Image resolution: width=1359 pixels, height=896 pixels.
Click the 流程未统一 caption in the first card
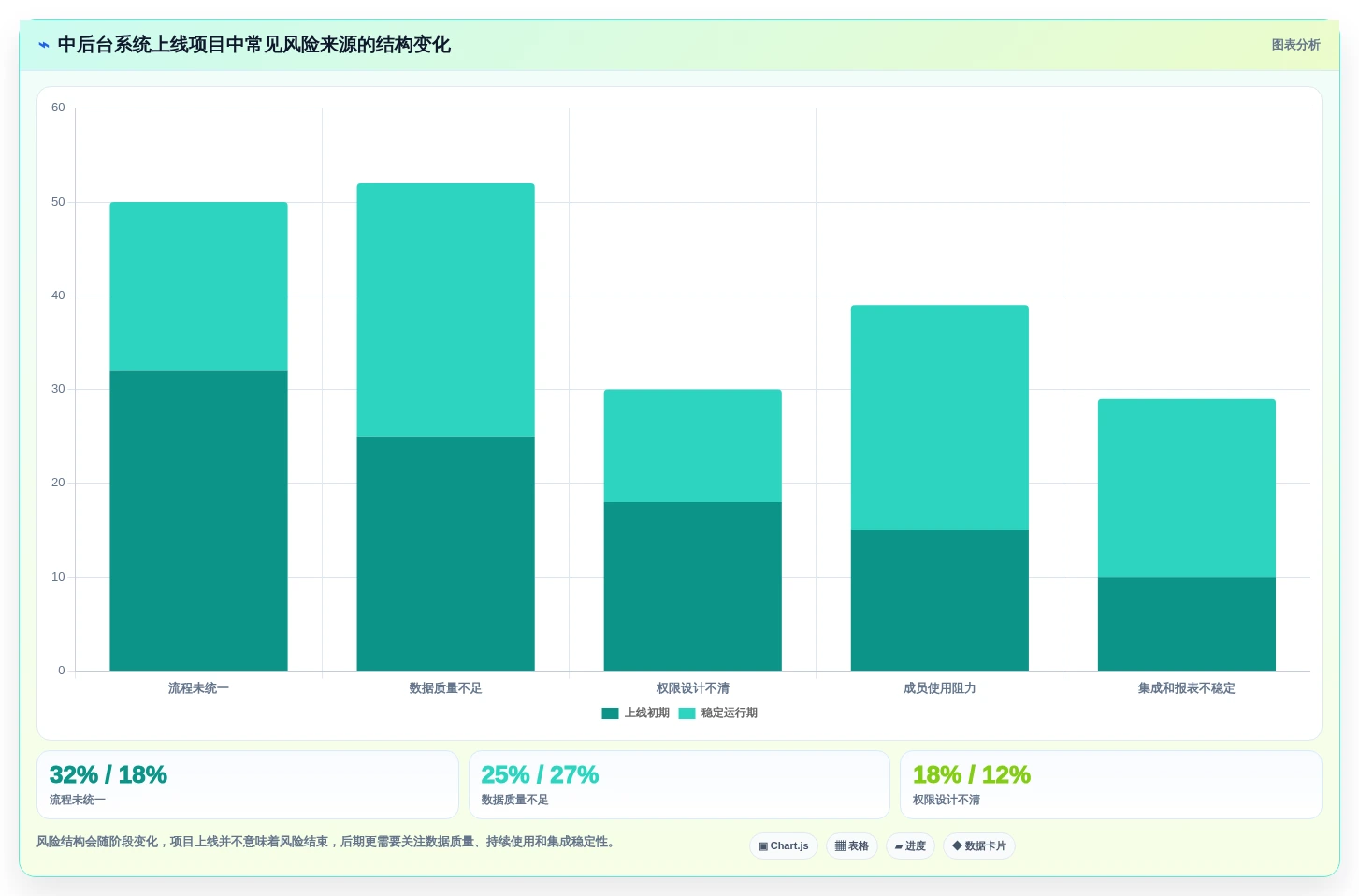(77, 800)
